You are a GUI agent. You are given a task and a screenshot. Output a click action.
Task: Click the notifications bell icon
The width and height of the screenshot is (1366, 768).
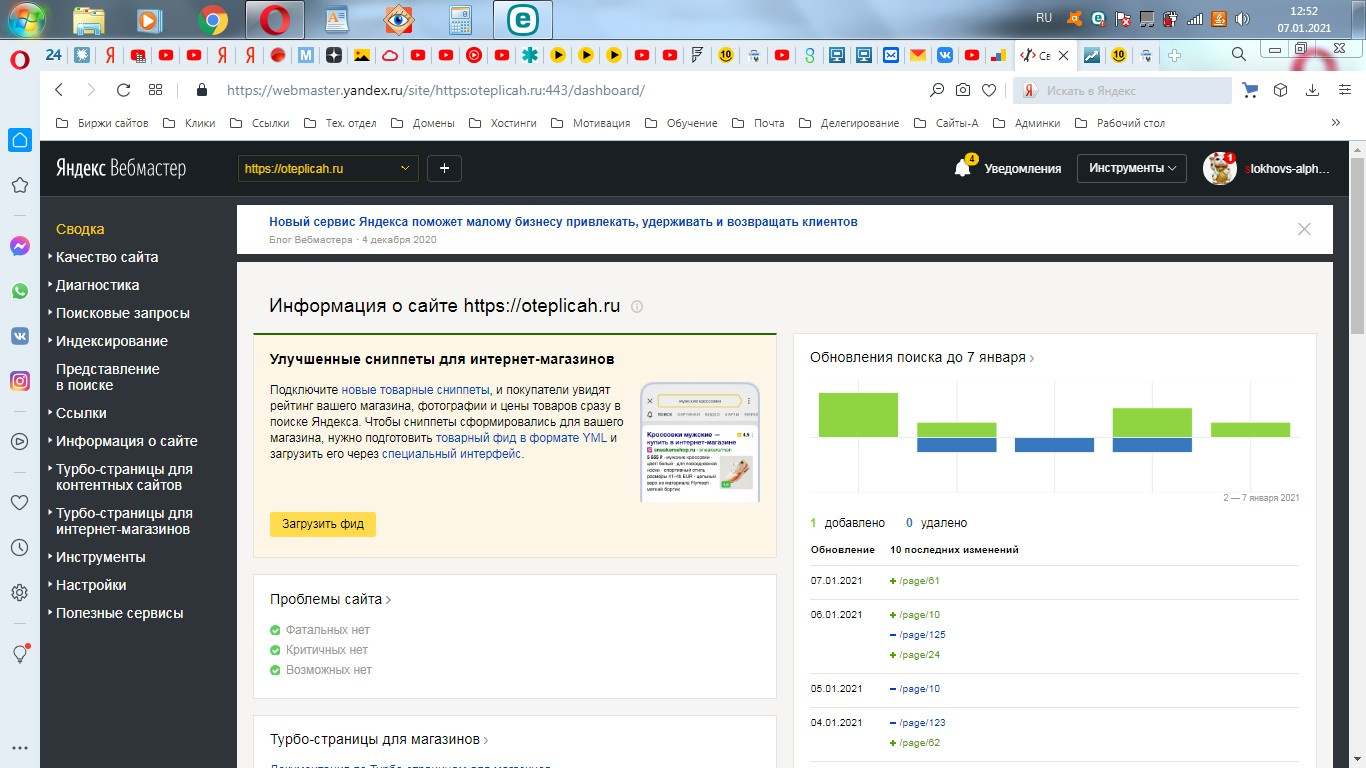pos(963,168)
